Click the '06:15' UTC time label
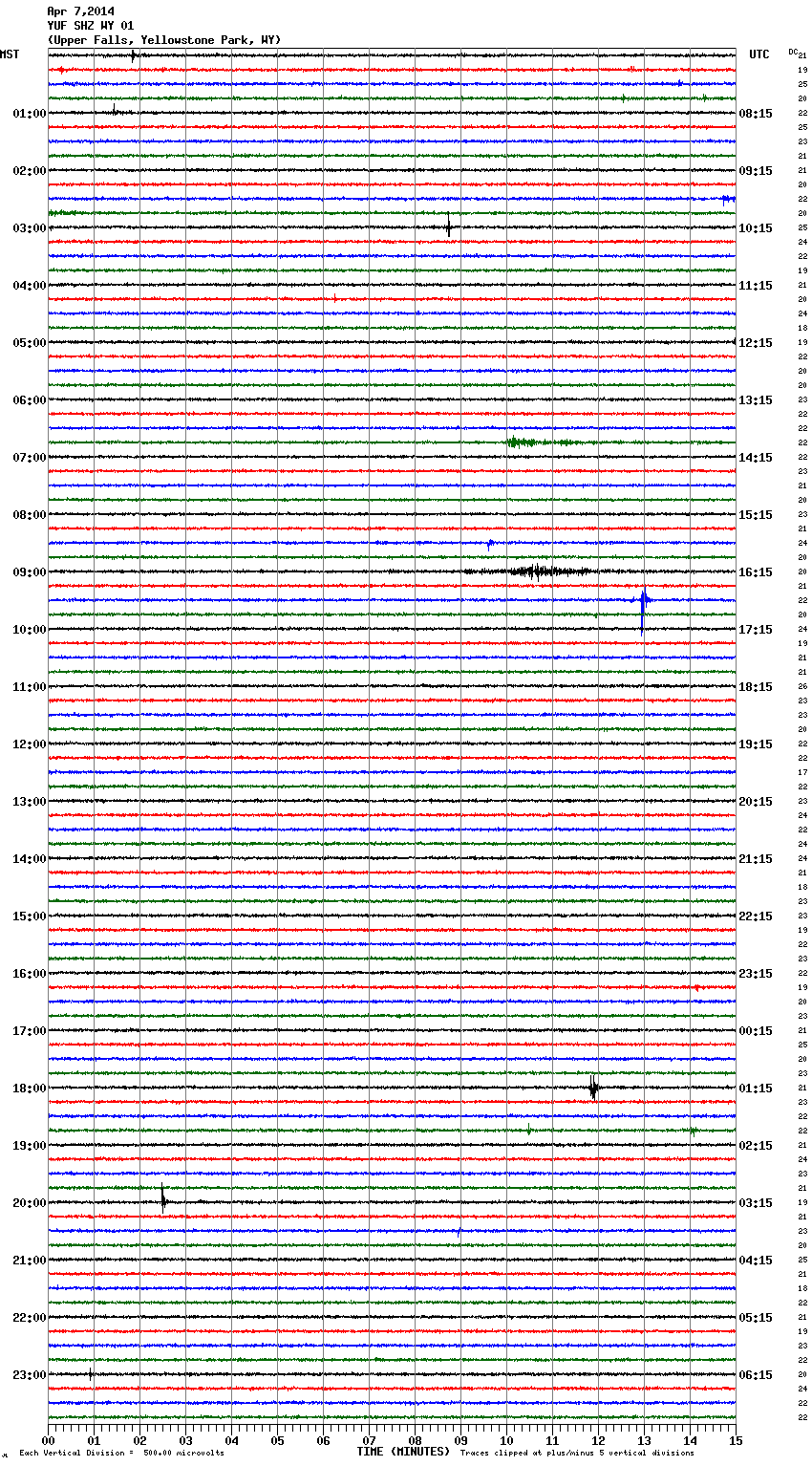Image resolution: width=812 pixels, height=1466 pixels. click(756, 1375)
